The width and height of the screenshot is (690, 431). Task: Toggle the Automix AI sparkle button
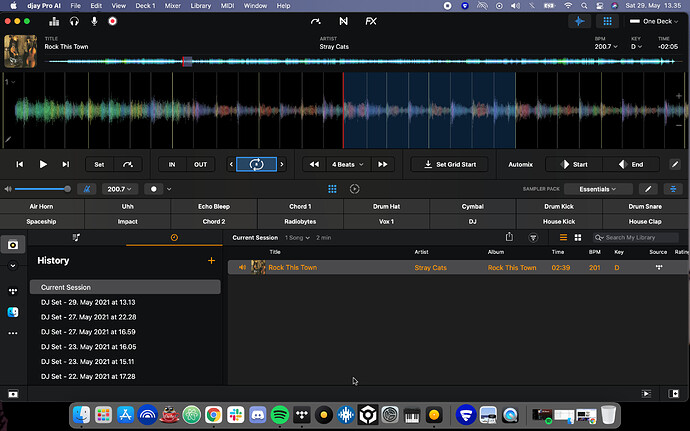click(579, 21)
